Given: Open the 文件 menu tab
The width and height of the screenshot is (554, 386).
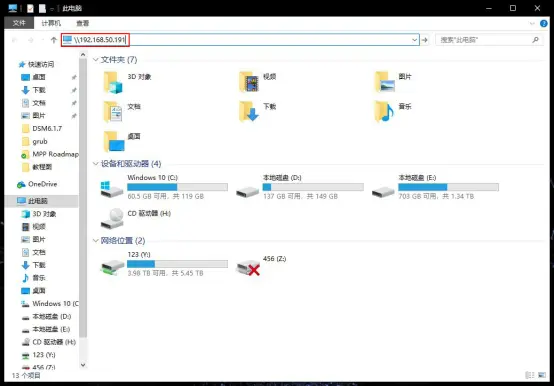Looking at the screenshot, I should click(19, 23).
